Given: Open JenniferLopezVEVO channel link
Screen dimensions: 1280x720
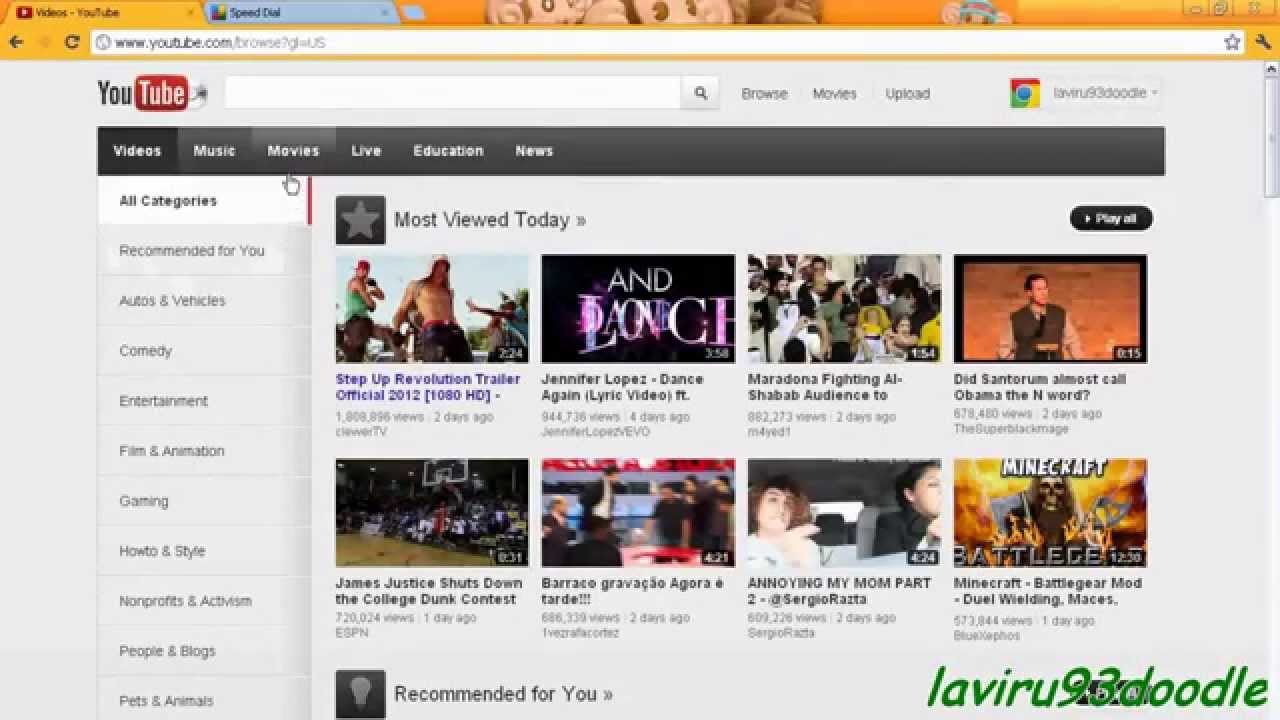Looking at the screenshot, I should pyautogui.click(x=595, y=432).
